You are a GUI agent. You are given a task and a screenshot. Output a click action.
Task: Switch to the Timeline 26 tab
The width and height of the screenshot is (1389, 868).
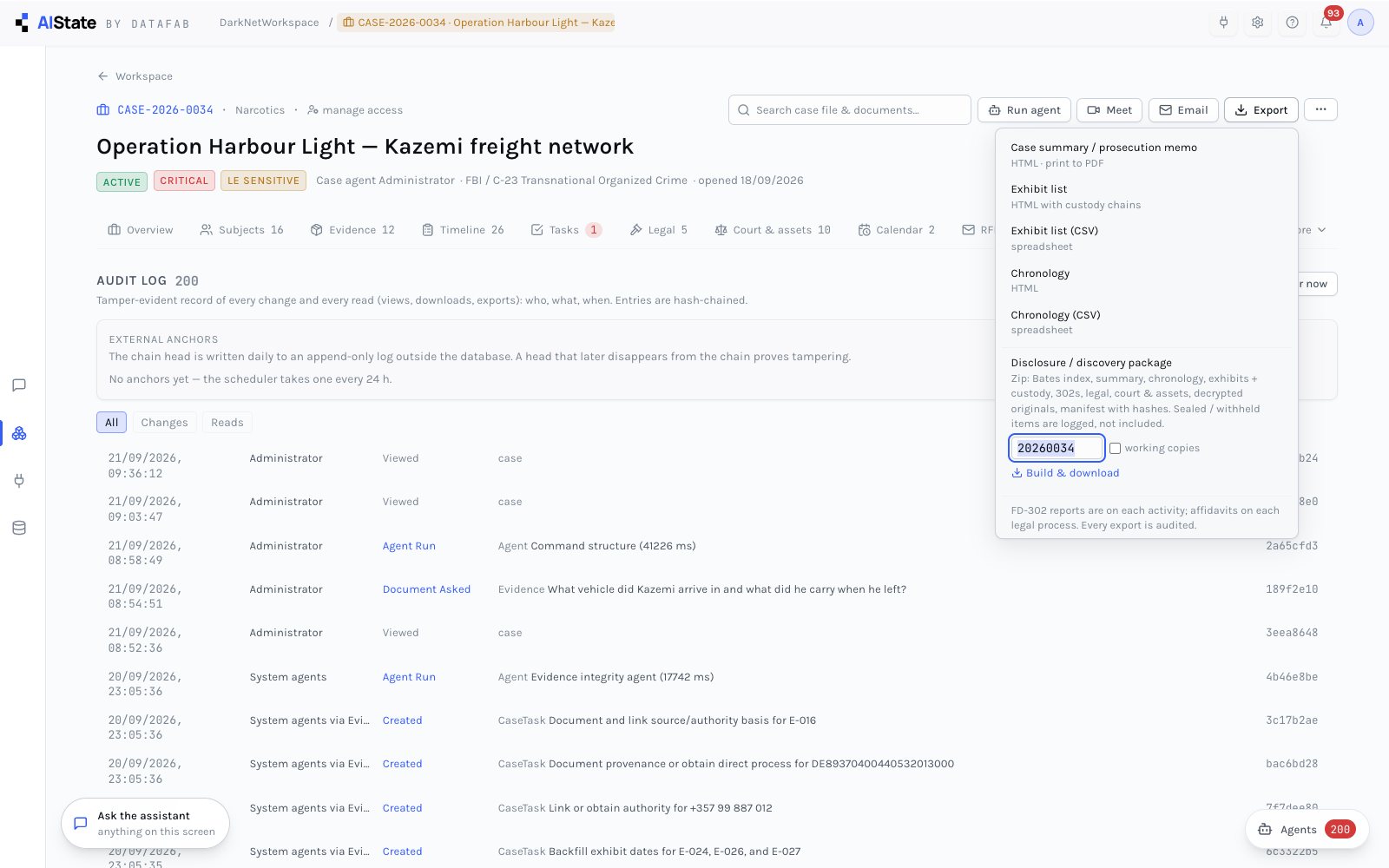click(x=463, y=230)
